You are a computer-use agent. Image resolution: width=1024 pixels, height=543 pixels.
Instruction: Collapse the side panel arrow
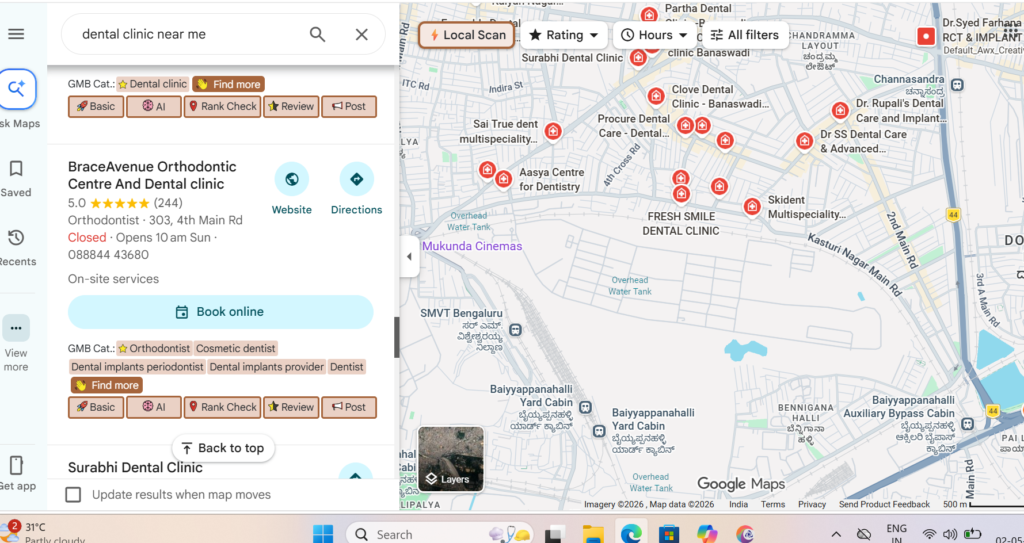point(409,256)
